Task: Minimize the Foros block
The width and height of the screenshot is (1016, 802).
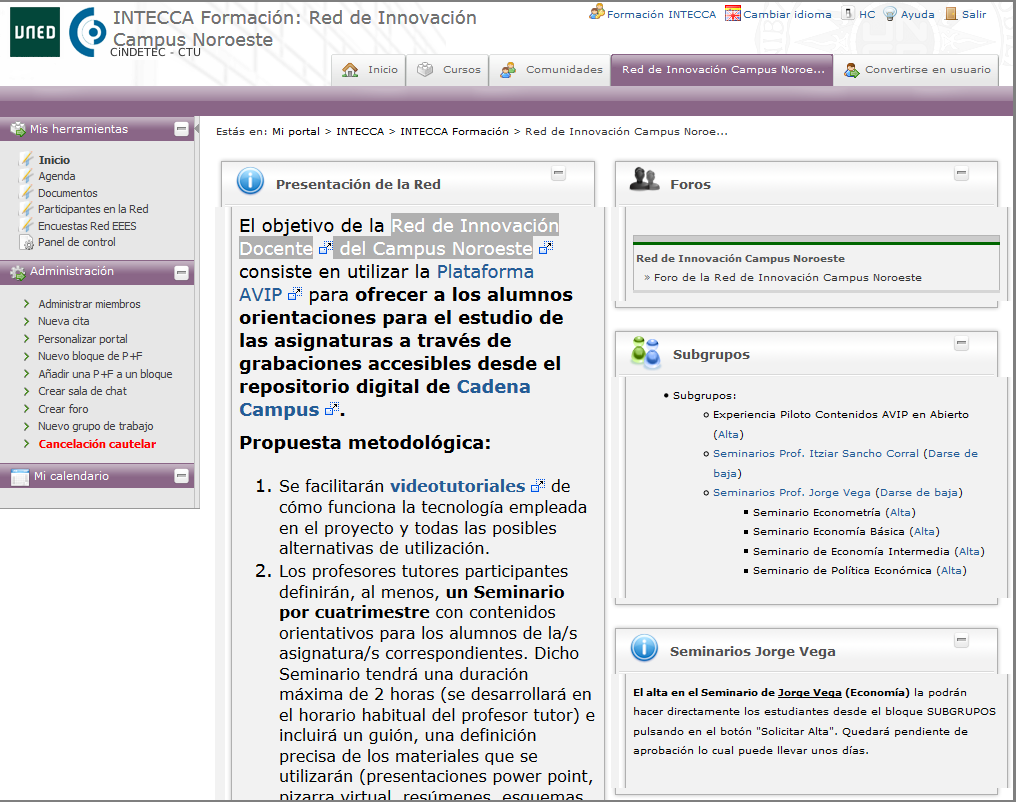Action: coord(962,173)
